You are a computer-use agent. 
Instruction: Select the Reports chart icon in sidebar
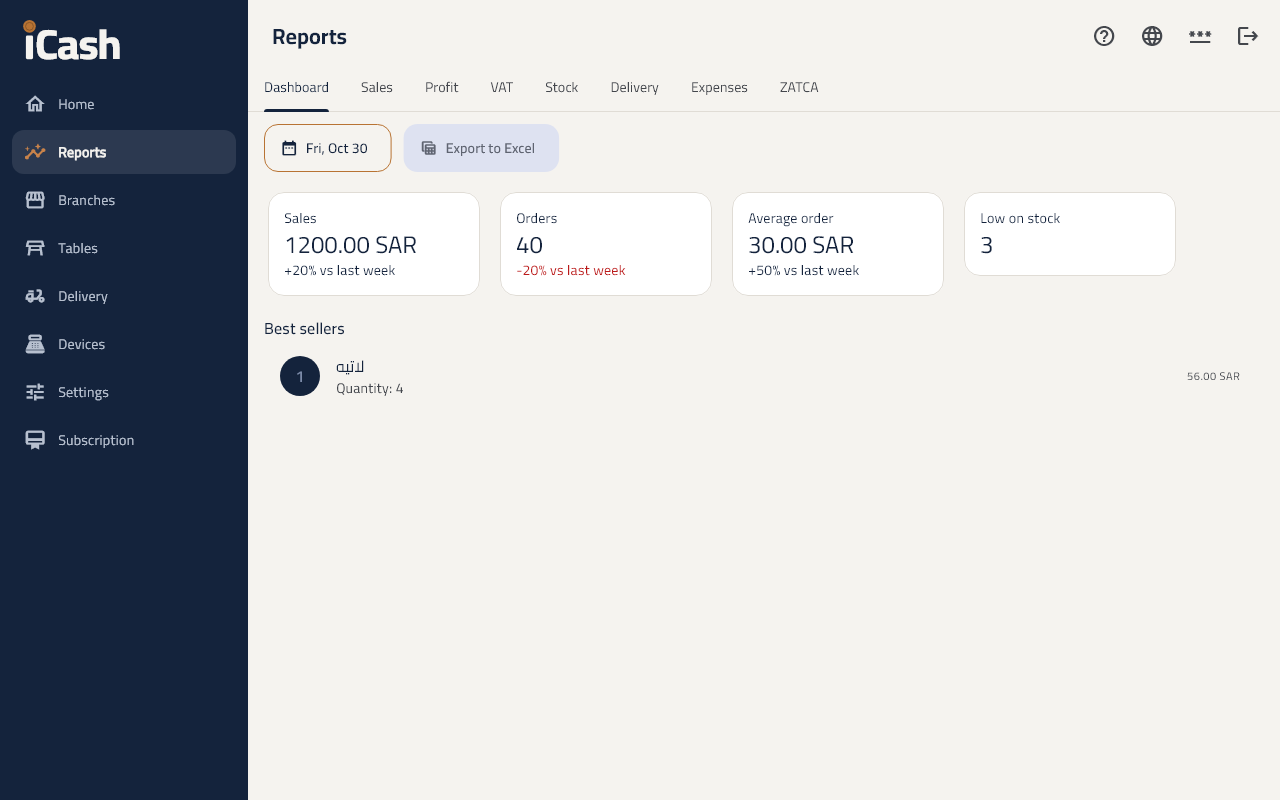[x=35, y=152]
